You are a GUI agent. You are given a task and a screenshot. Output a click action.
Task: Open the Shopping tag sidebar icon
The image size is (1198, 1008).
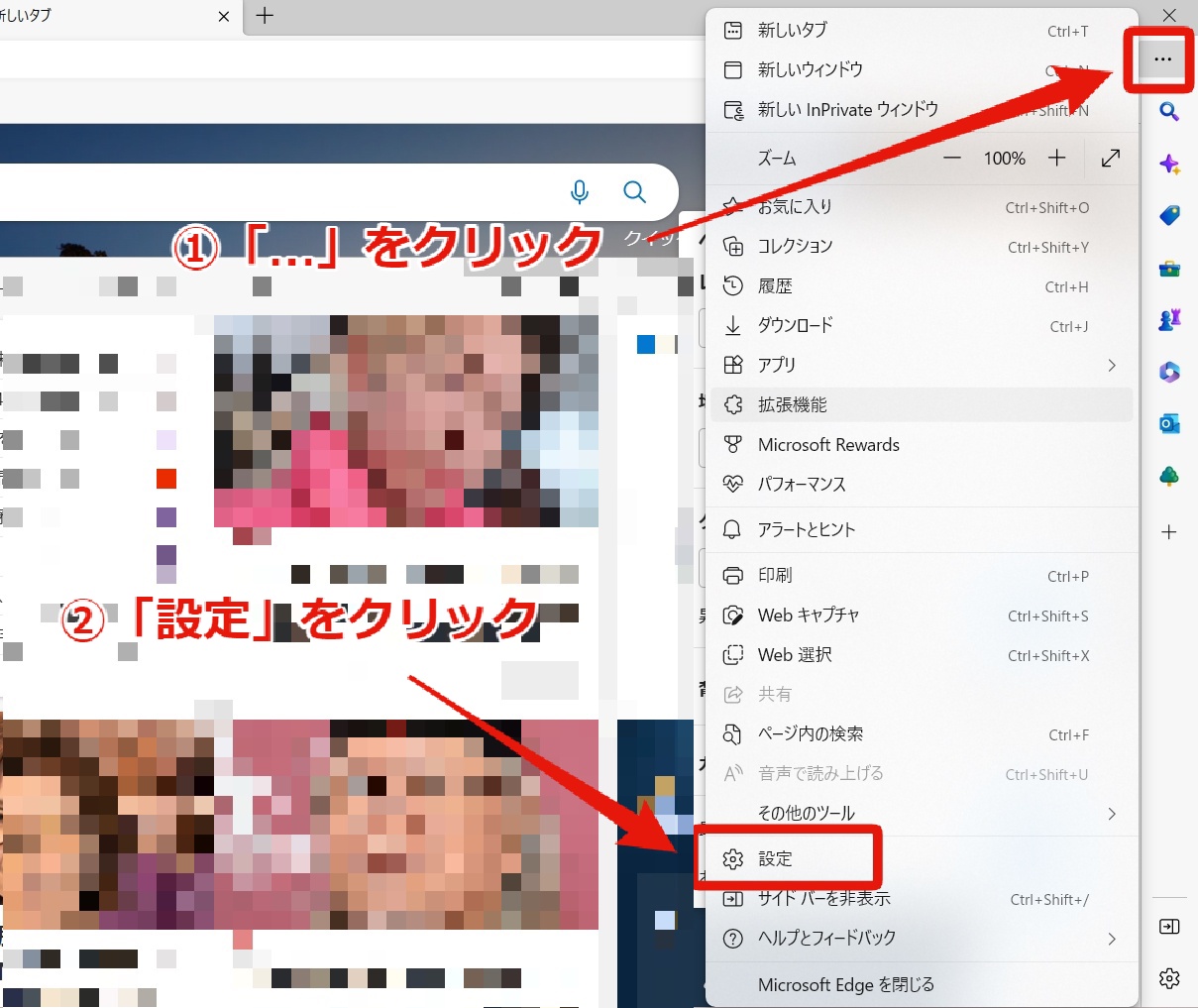pos(1169,215)
